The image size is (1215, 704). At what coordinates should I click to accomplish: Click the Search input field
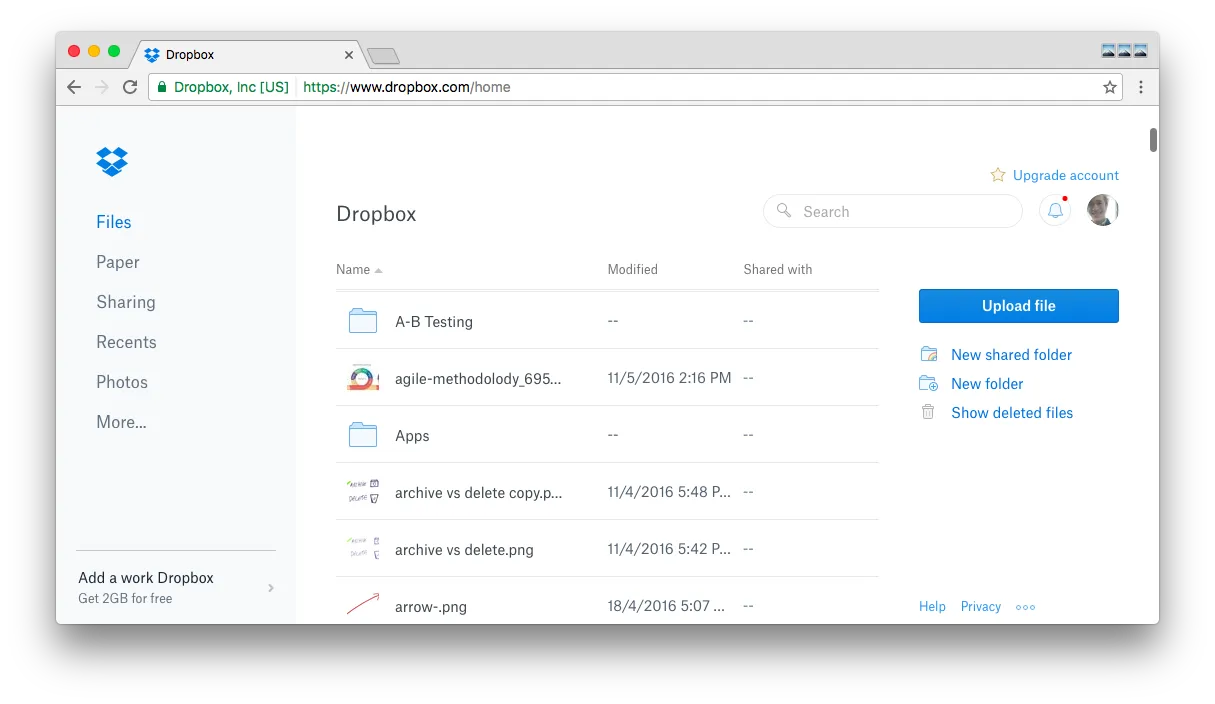click(893, 211)
